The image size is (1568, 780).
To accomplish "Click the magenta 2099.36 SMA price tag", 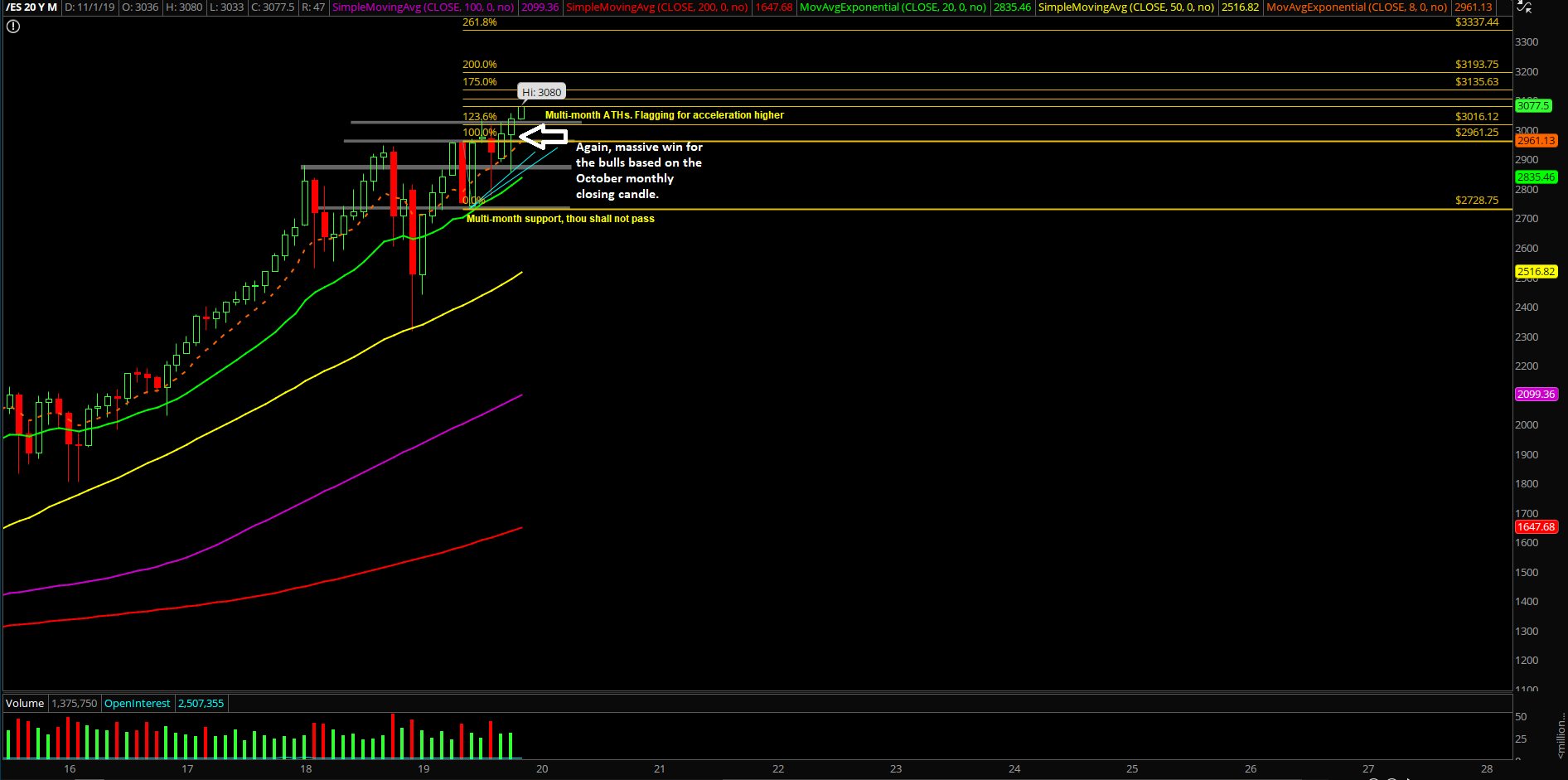I will pyautogui.click(x=1536, y=394).
